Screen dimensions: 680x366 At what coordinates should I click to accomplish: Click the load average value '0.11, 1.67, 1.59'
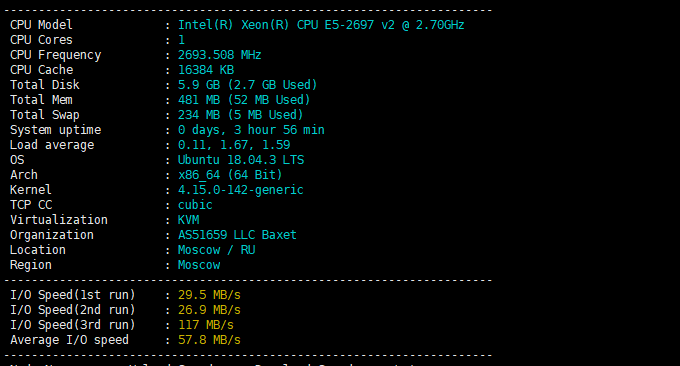234,145
